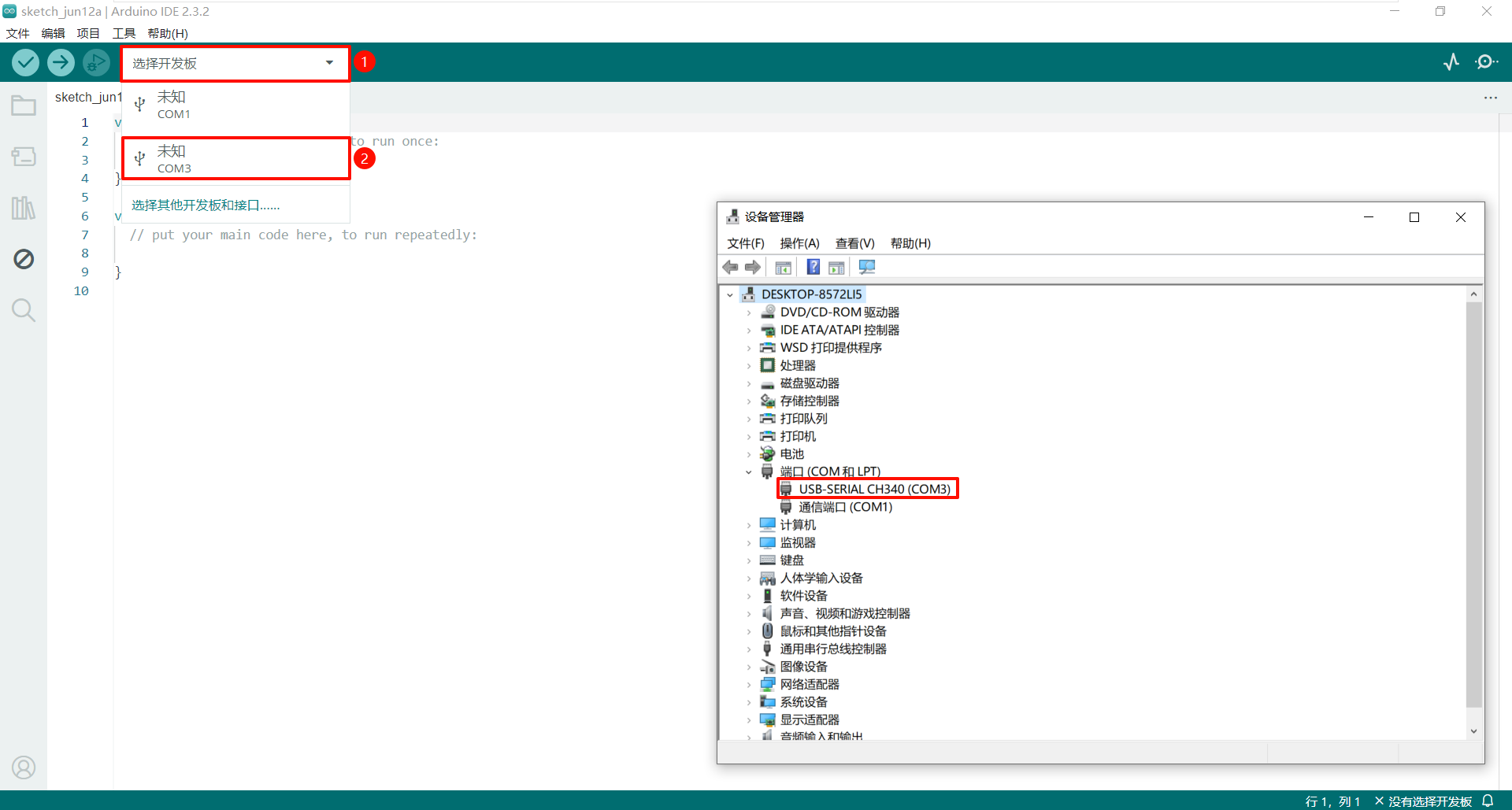Click Device Manager scrollbar down arrow

1473,731
